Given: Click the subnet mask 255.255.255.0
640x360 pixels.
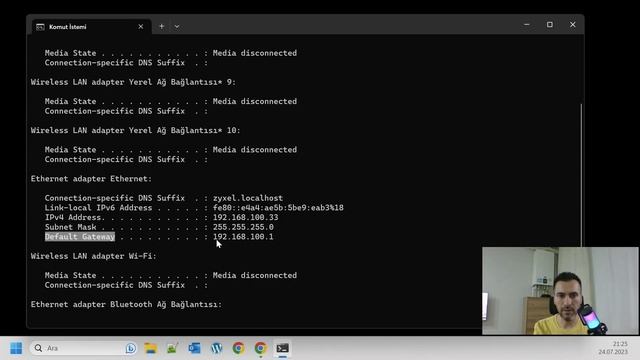Looking at the screenshot, I should point(243,227).
